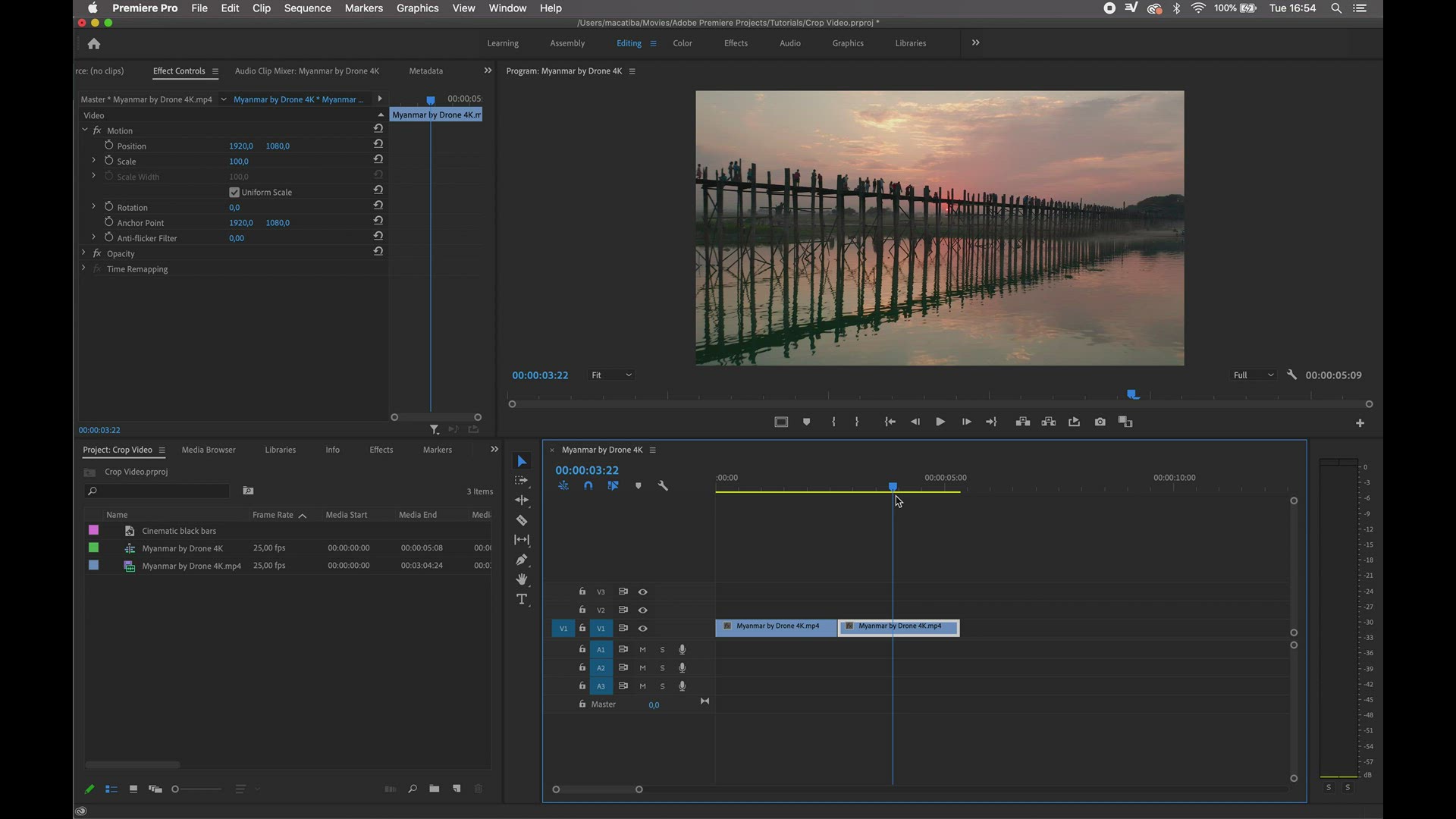Click the timeline current timecode input field
Viewport: 1456px width, 819px height.
586,469
